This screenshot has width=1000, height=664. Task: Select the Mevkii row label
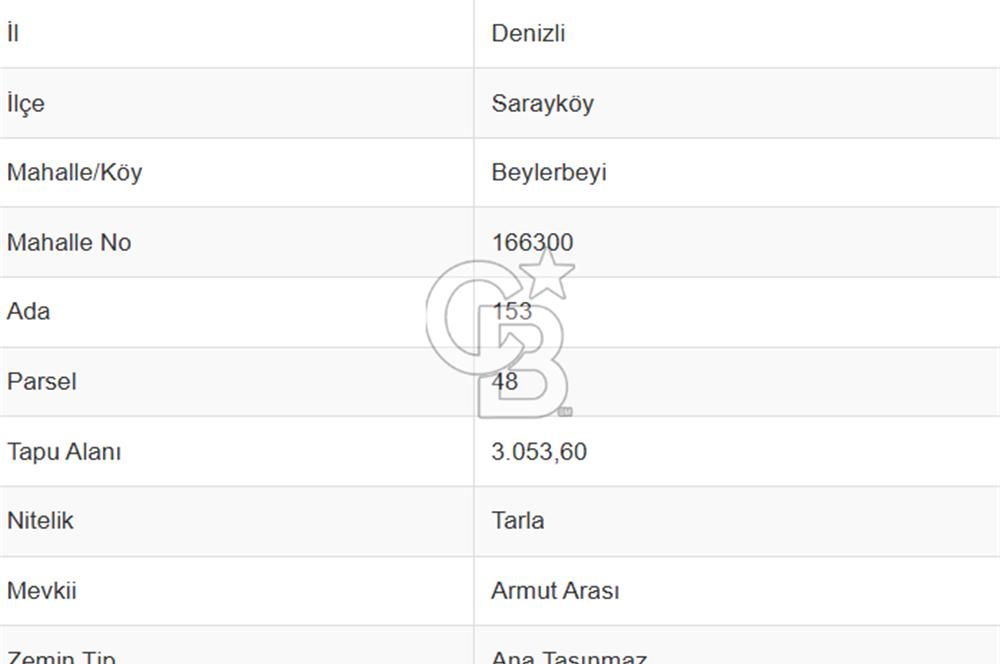pyautogui.click(x=41, y=591)
